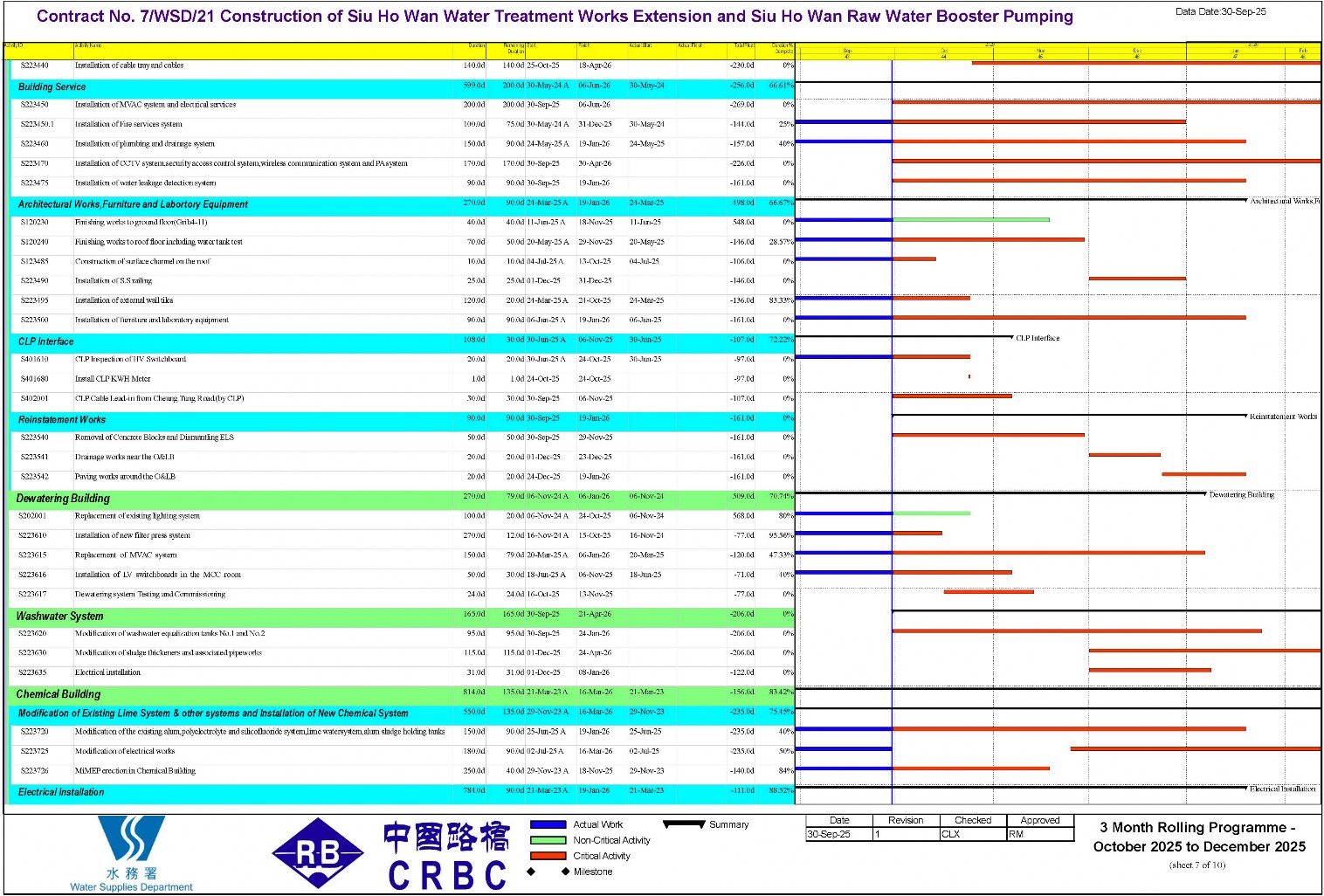Click 'Replacement of existing lighting system' activity
Viewport: 1324px width, 896px height.
tap(137, 516)
